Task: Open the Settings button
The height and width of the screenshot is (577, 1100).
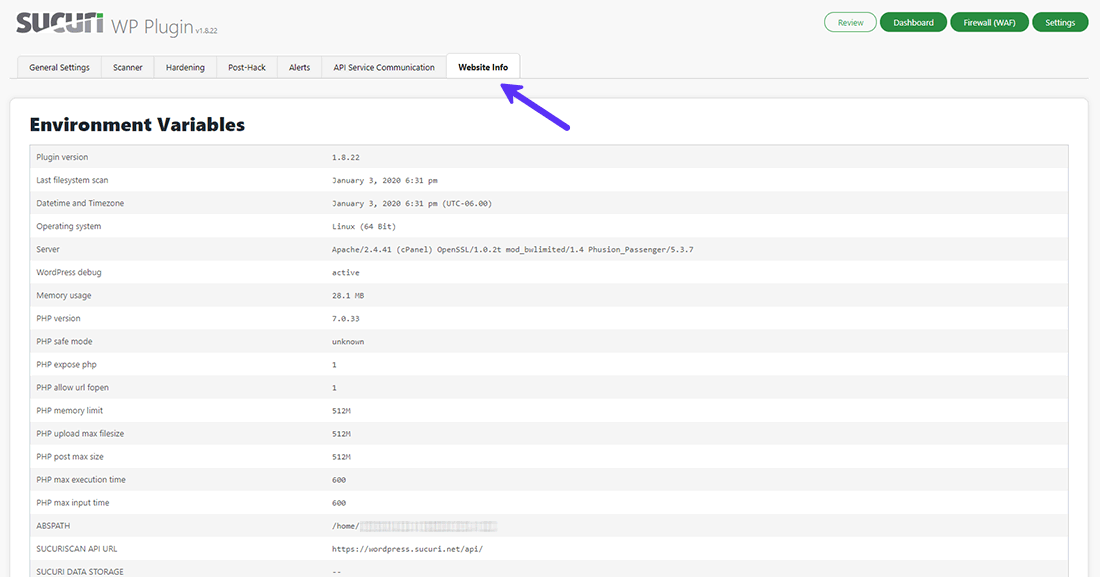Action: click(x=1060, y=21)
